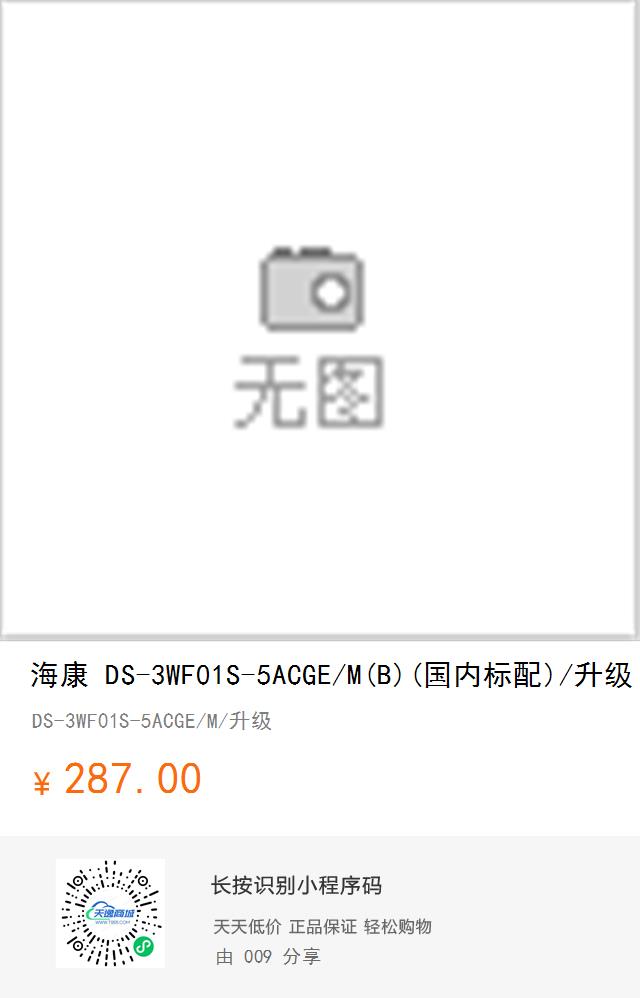
Task: Open product title 海康 DS-3WF01S-5ACGE/M(B)
Action: [331, 675]
